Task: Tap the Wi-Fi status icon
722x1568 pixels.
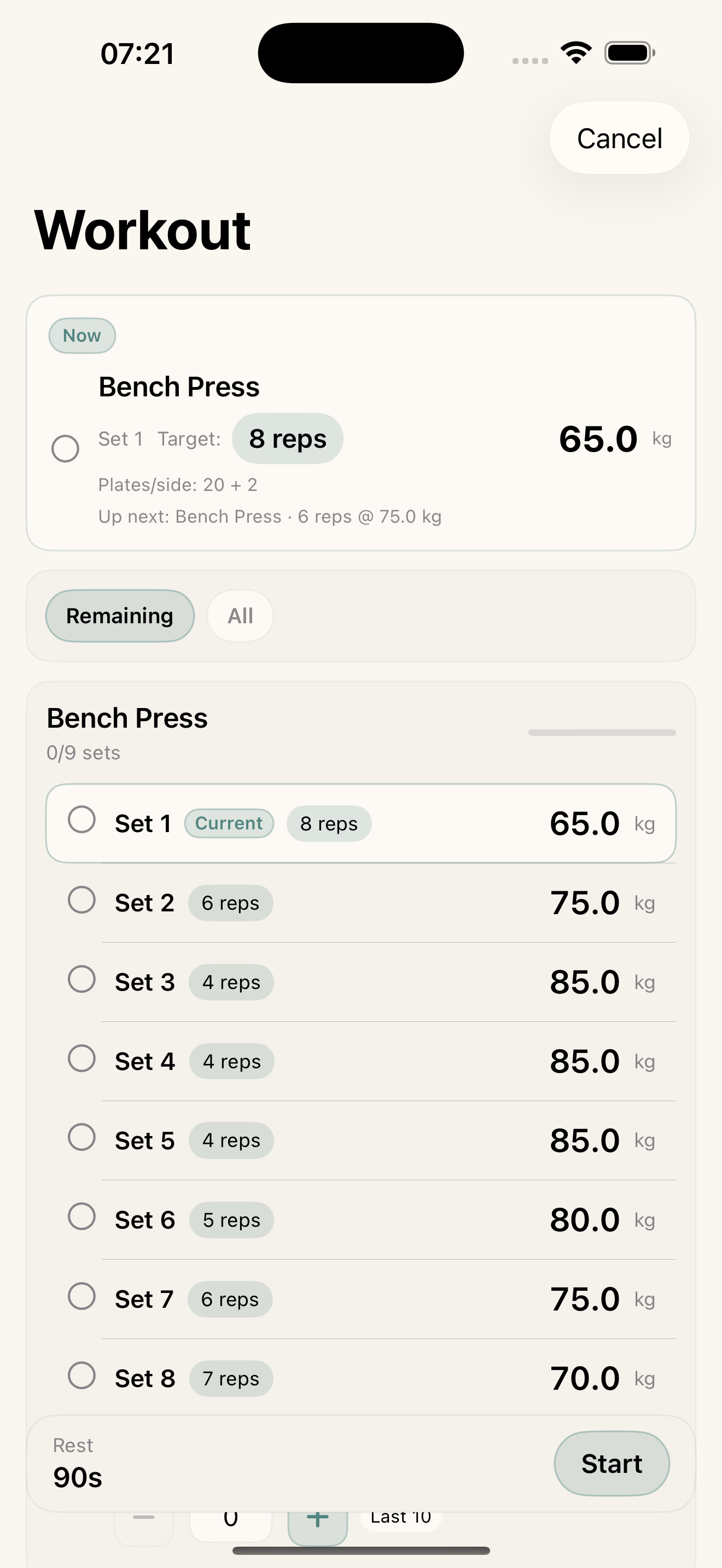Action: 577,53
